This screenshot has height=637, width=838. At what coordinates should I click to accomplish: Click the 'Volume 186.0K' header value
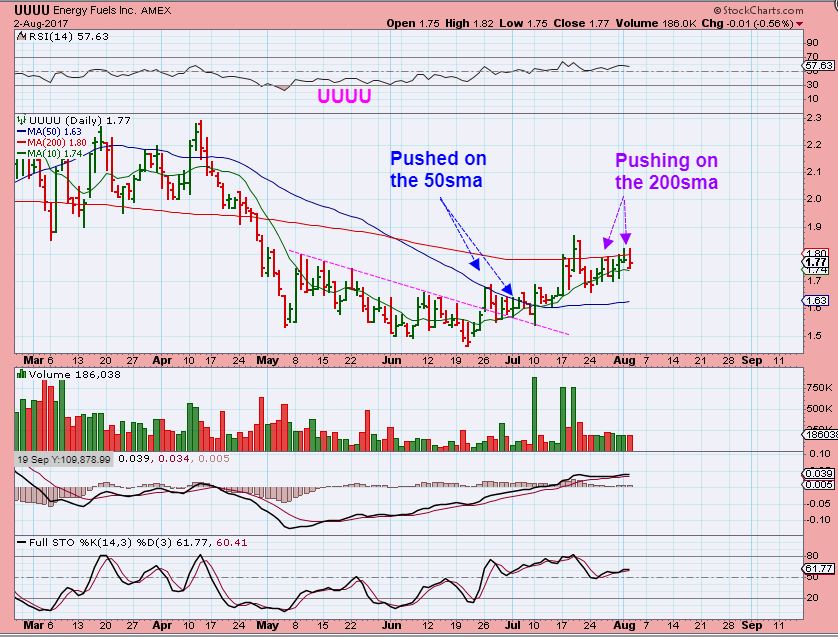coord(656,24)
